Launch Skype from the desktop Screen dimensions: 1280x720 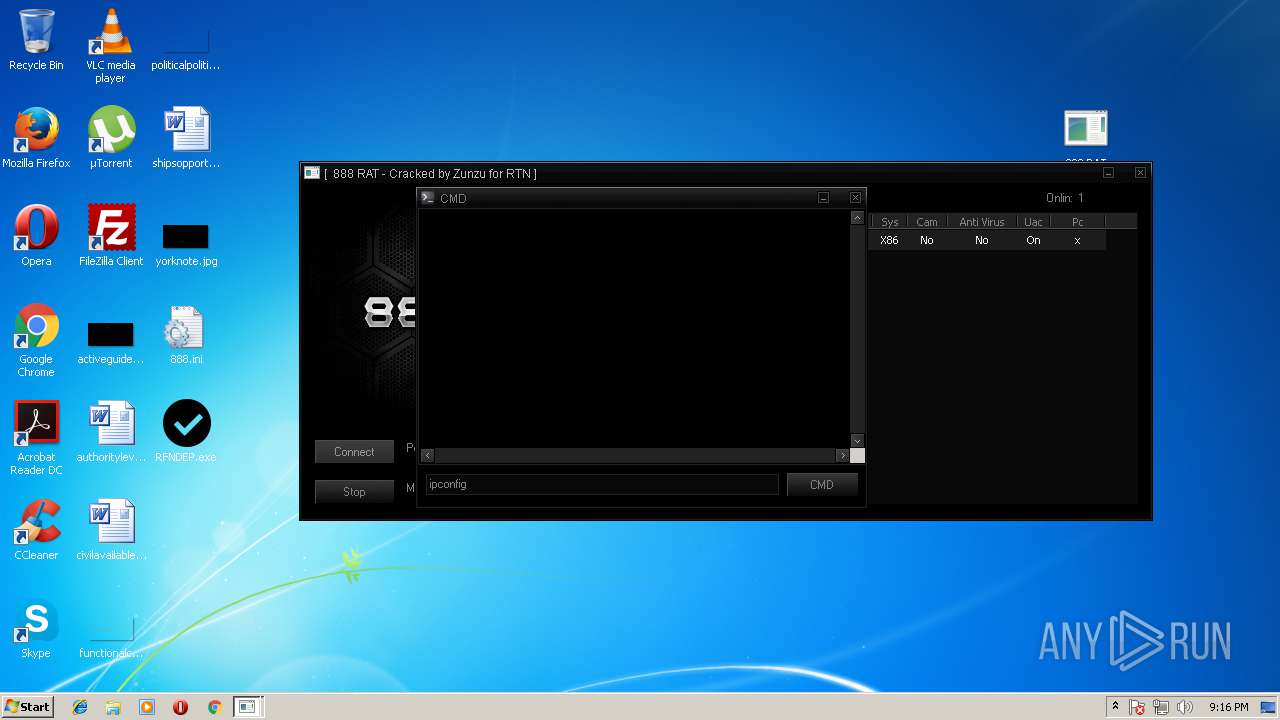pos(36,628)
